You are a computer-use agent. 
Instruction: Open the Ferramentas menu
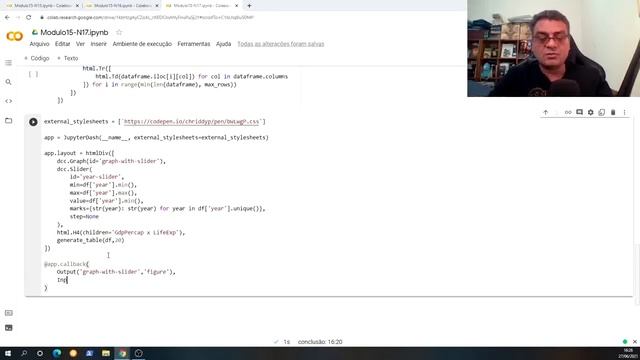(x=193, y=44)
